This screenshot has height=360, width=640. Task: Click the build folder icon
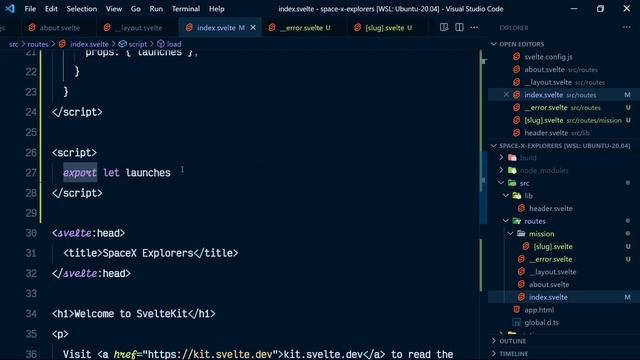coord(512,158)
